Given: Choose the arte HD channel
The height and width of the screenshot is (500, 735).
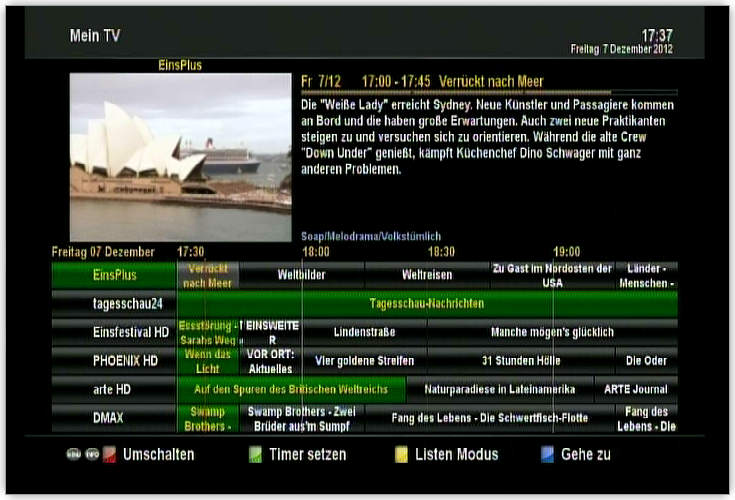Looking at the screenshot, I should (114, 389).
